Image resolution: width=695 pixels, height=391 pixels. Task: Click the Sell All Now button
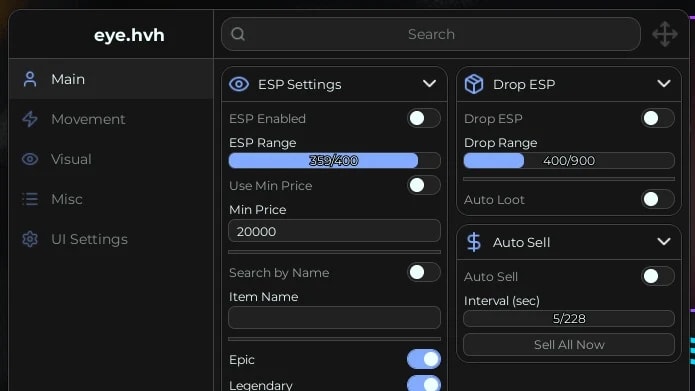click(x=569, y=344)
